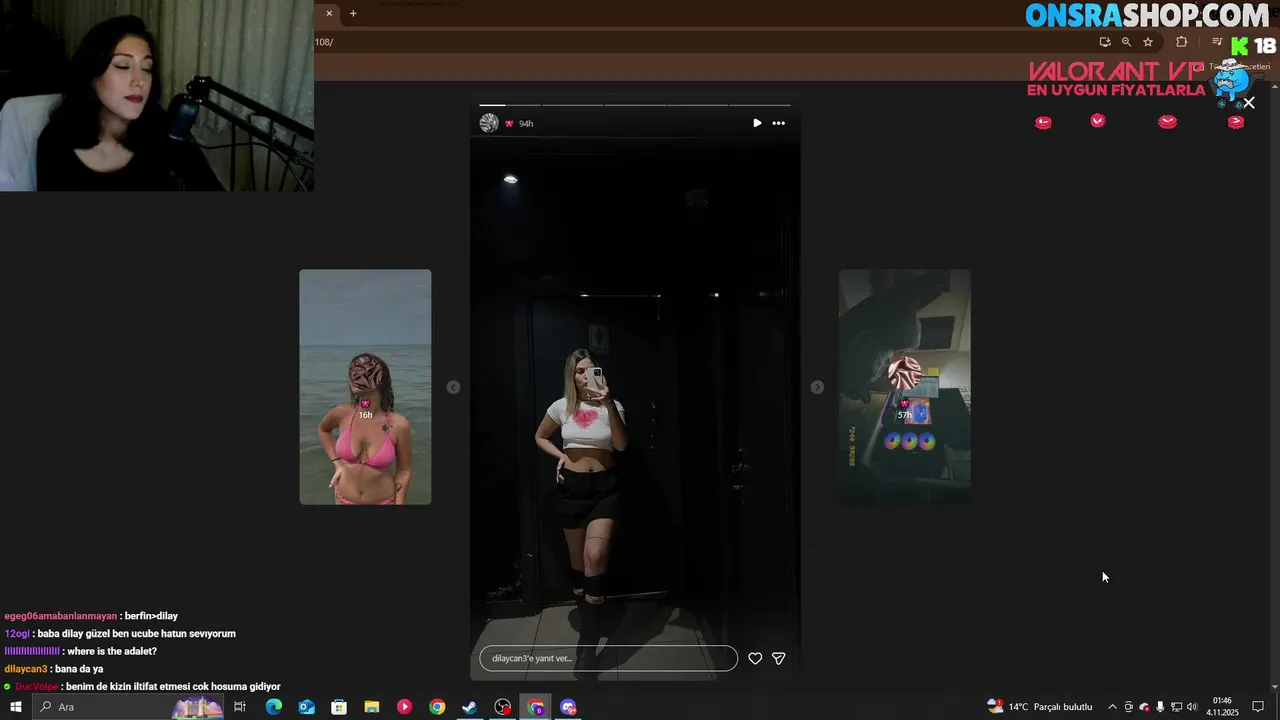Open story poster's profile avatar

(489, 123)
